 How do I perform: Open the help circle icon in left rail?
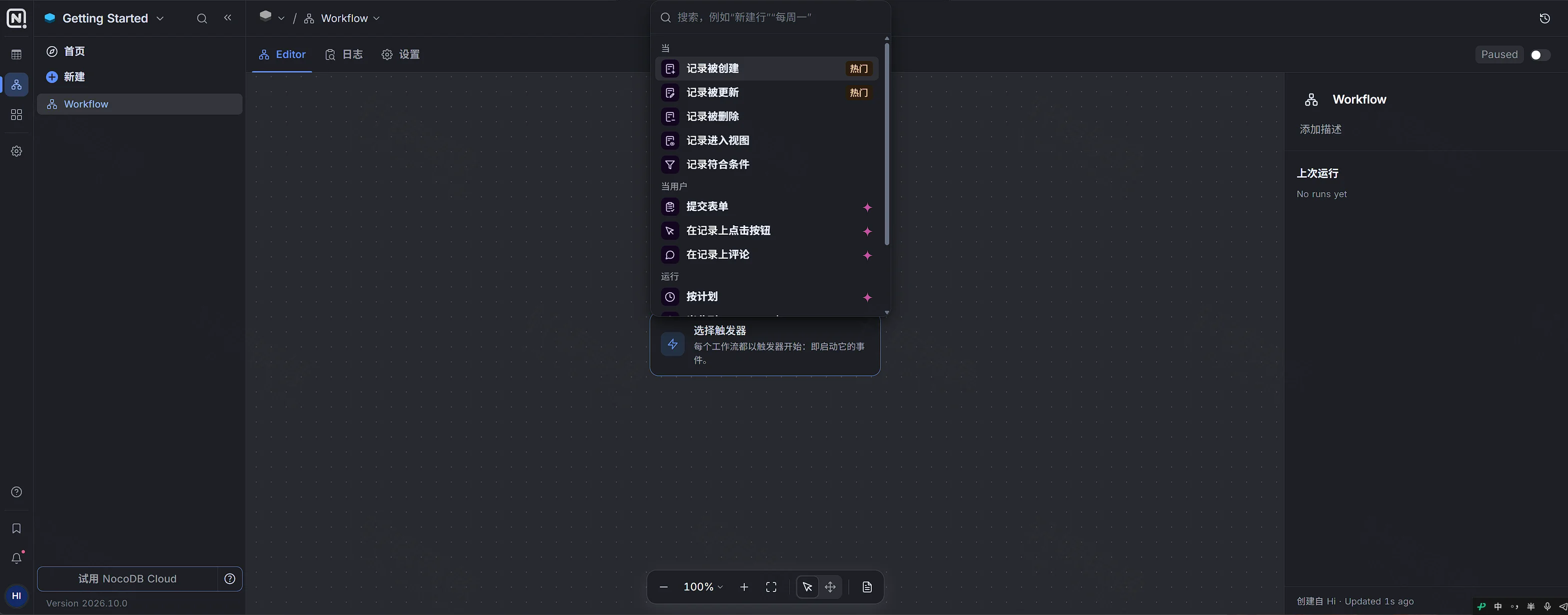pos(17,492)
